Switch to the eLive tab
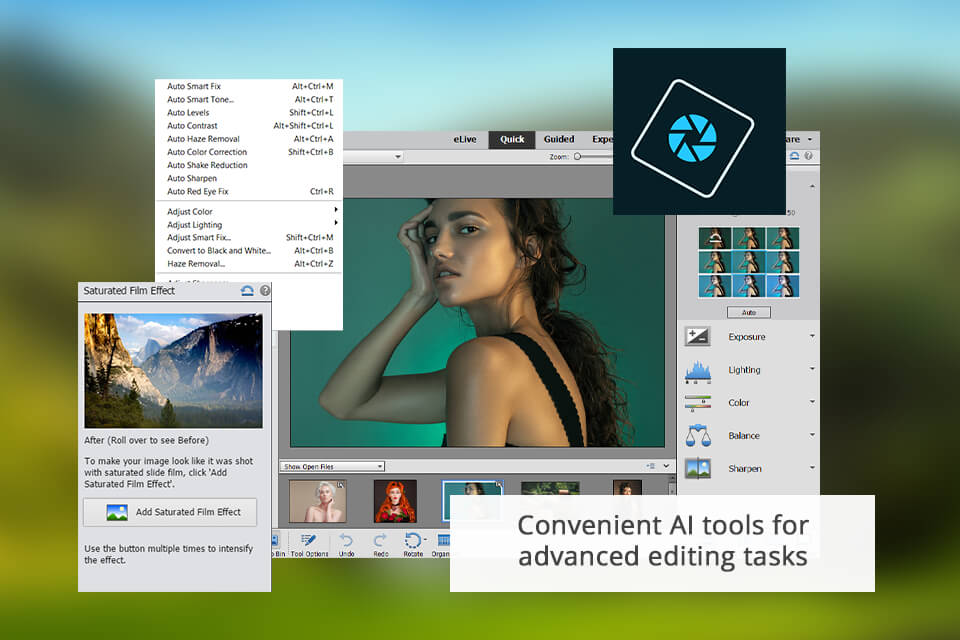 click(x=465, y=140)
